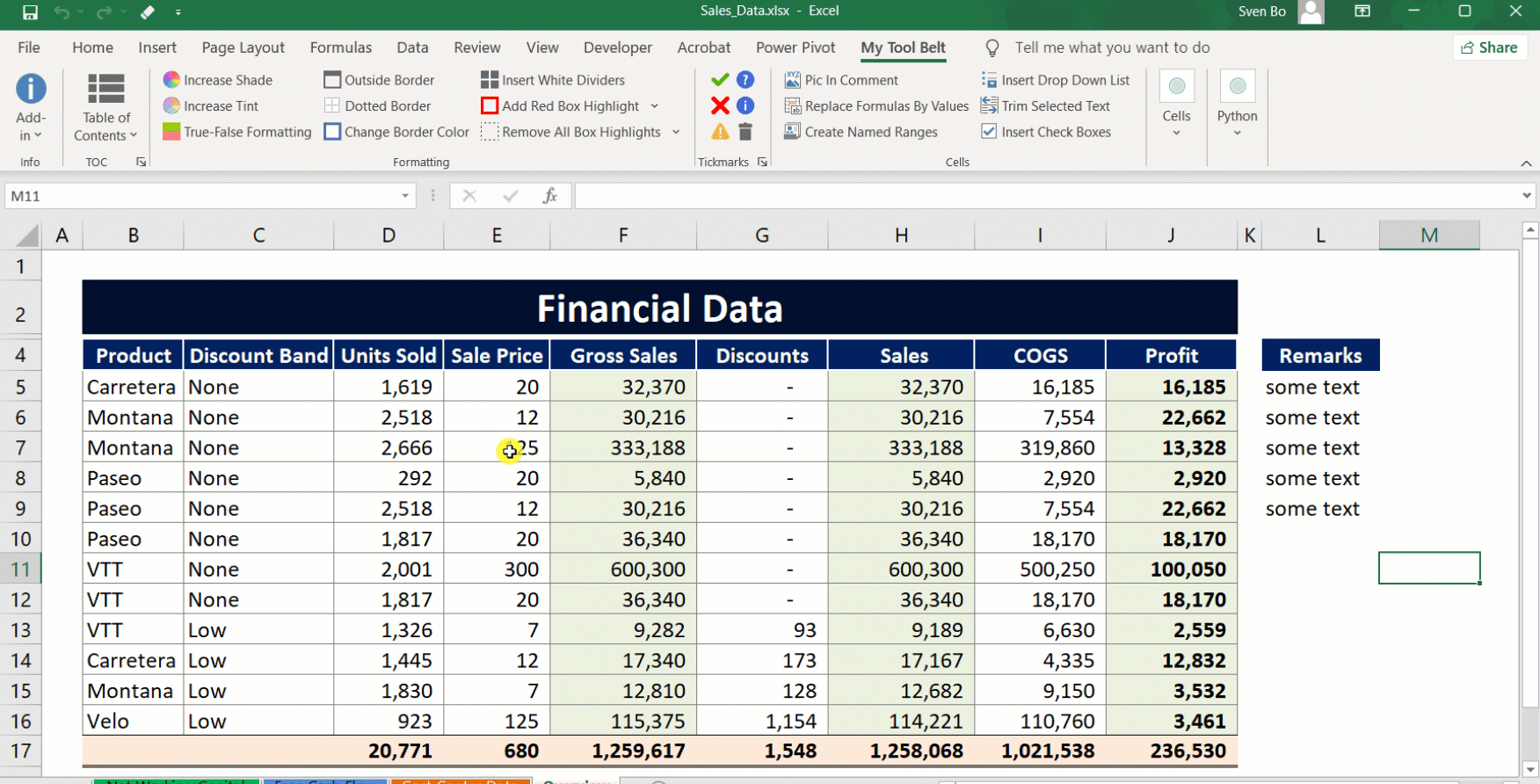This screenshot has height=784, width=1540.
Task: Click Pic In Comment tool
Action: click(841, 80)
